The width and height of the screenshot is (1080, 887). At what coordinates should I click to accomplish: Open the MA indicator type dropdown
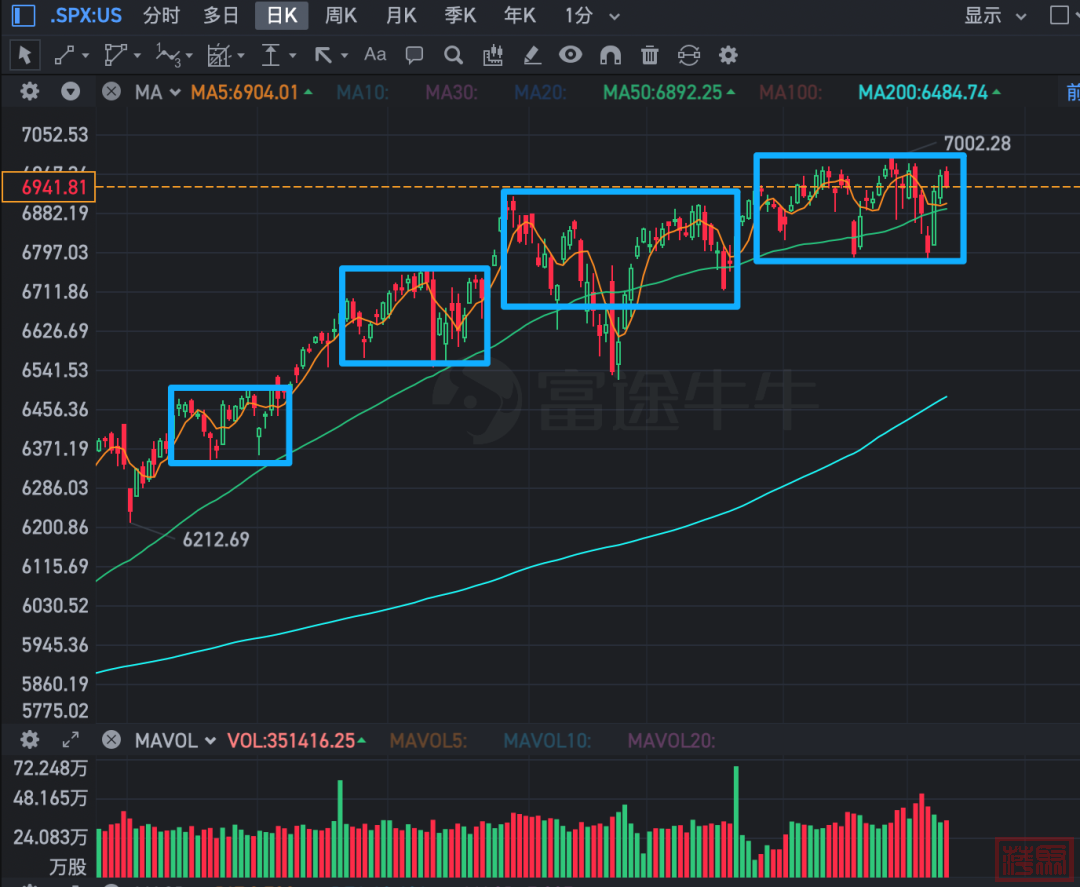158,92
